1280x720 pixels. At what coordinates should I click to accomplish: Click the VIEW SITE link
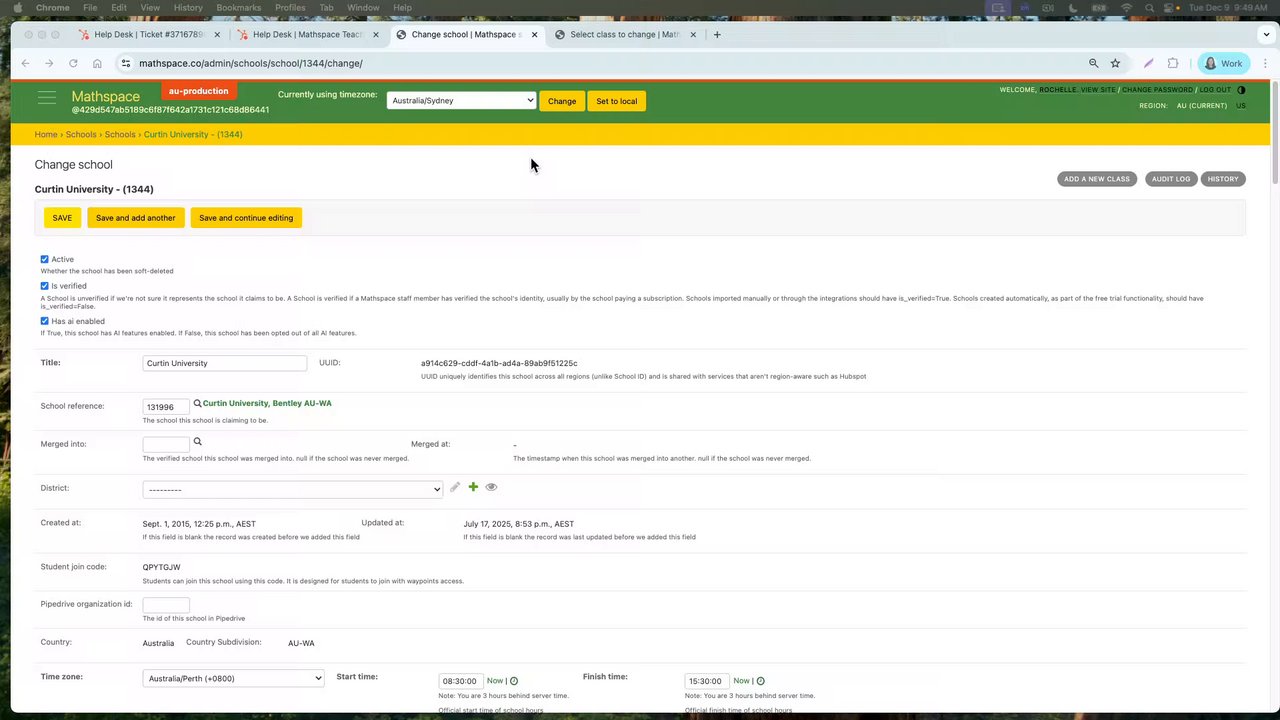1098,90
